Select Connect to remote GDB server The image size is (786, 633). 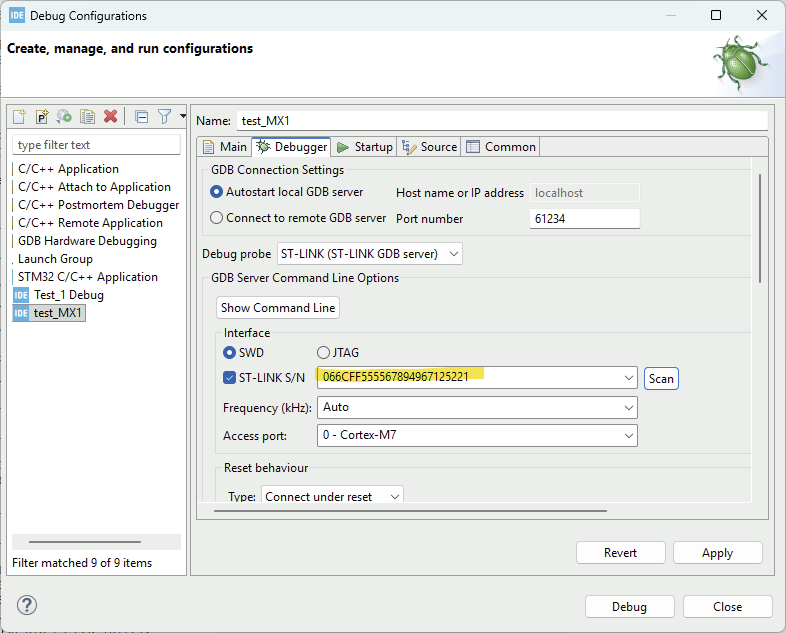point(217,218)
